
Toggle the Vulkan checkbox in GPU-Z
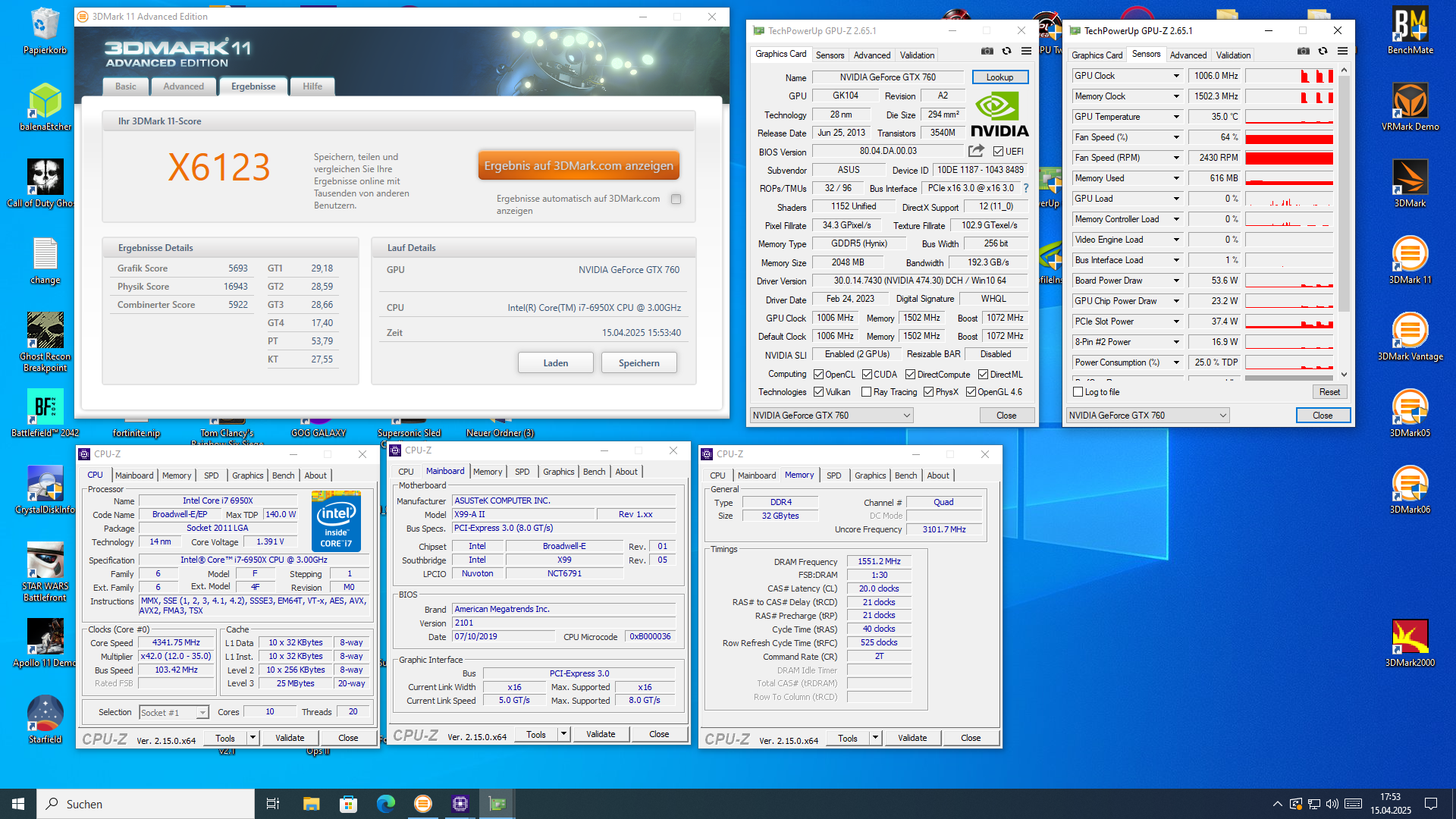tap(818, 392)
